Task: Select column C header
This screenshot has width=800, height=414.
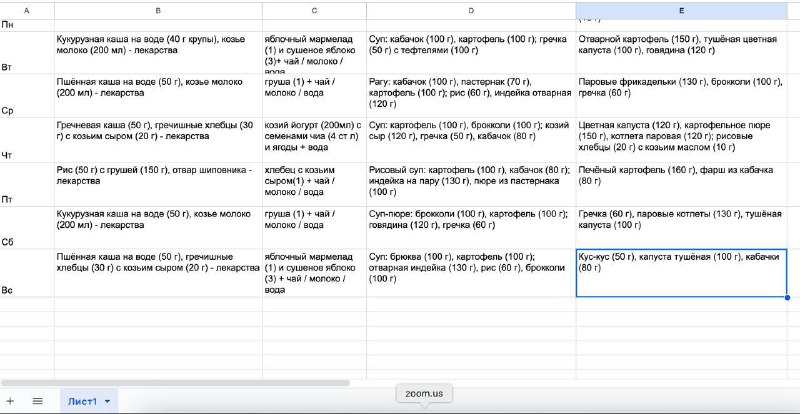Action: point(314,9)
